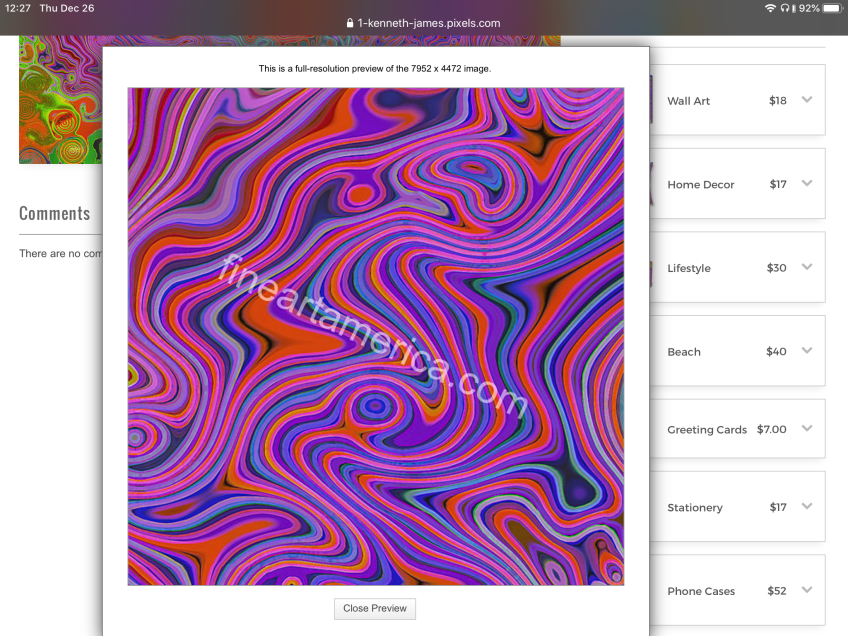The height and width of the screenshot is (636, 848).
Task: Tap the clock time in status bar
Action: 16,8
